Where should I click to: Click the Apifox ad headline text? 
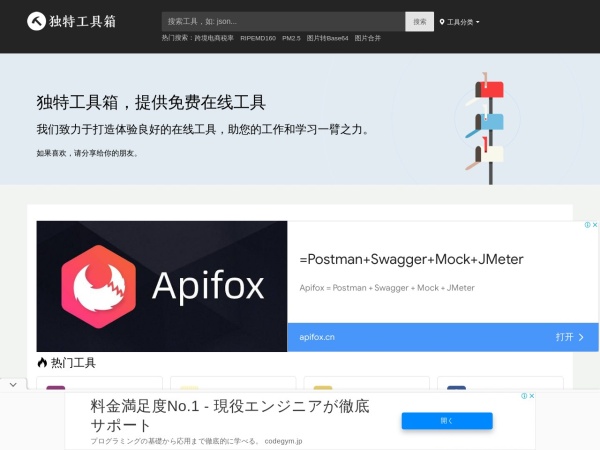(x=411, y=260)
